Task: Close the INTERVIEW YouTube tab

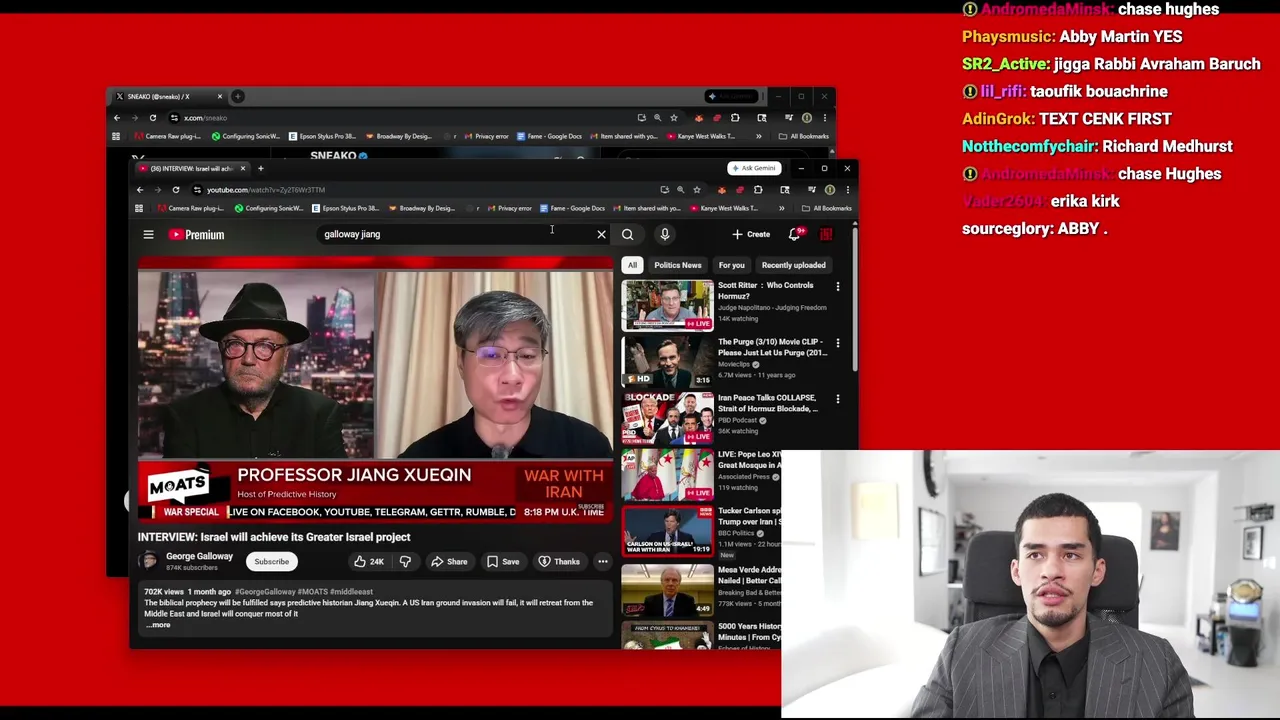Action: [242, 168]
